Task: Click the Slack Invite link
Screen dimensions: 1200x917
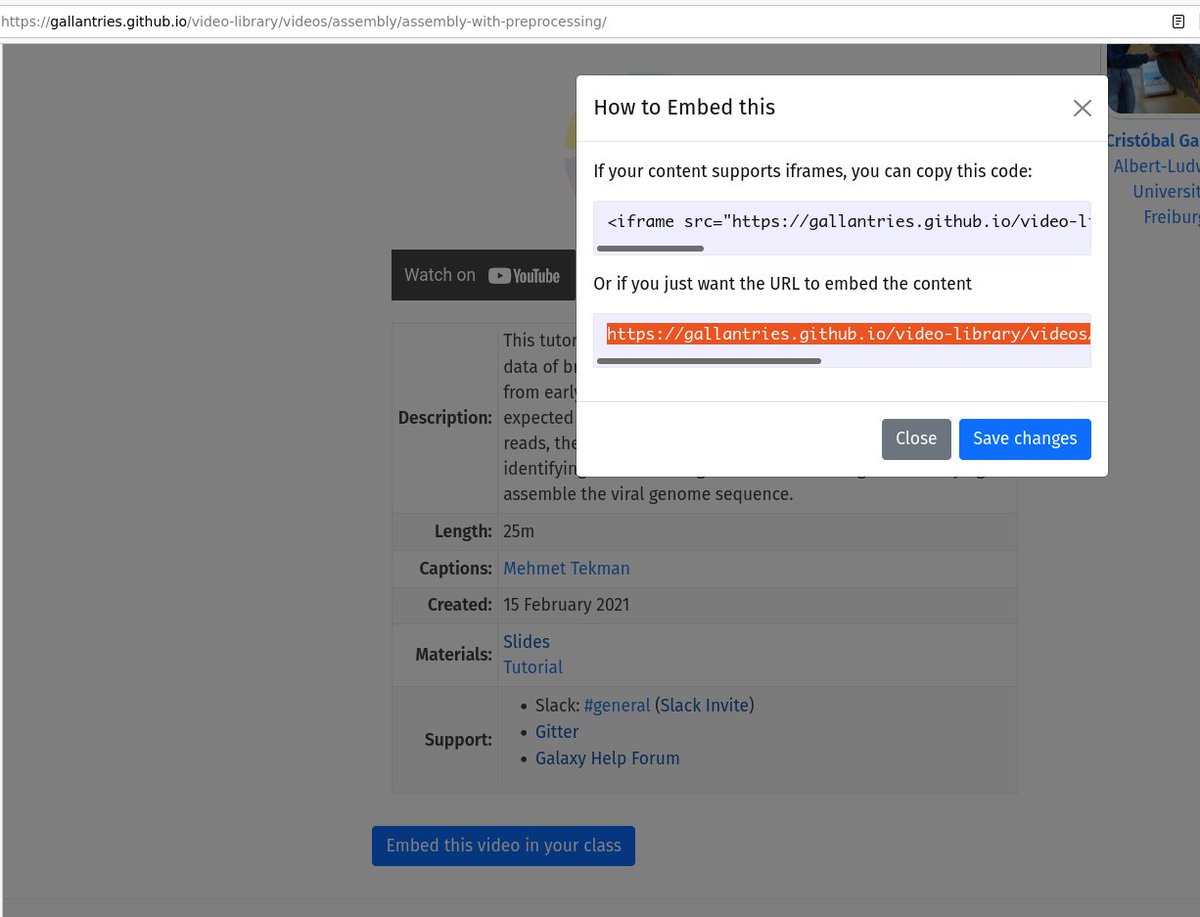Action: pos(704,705)
